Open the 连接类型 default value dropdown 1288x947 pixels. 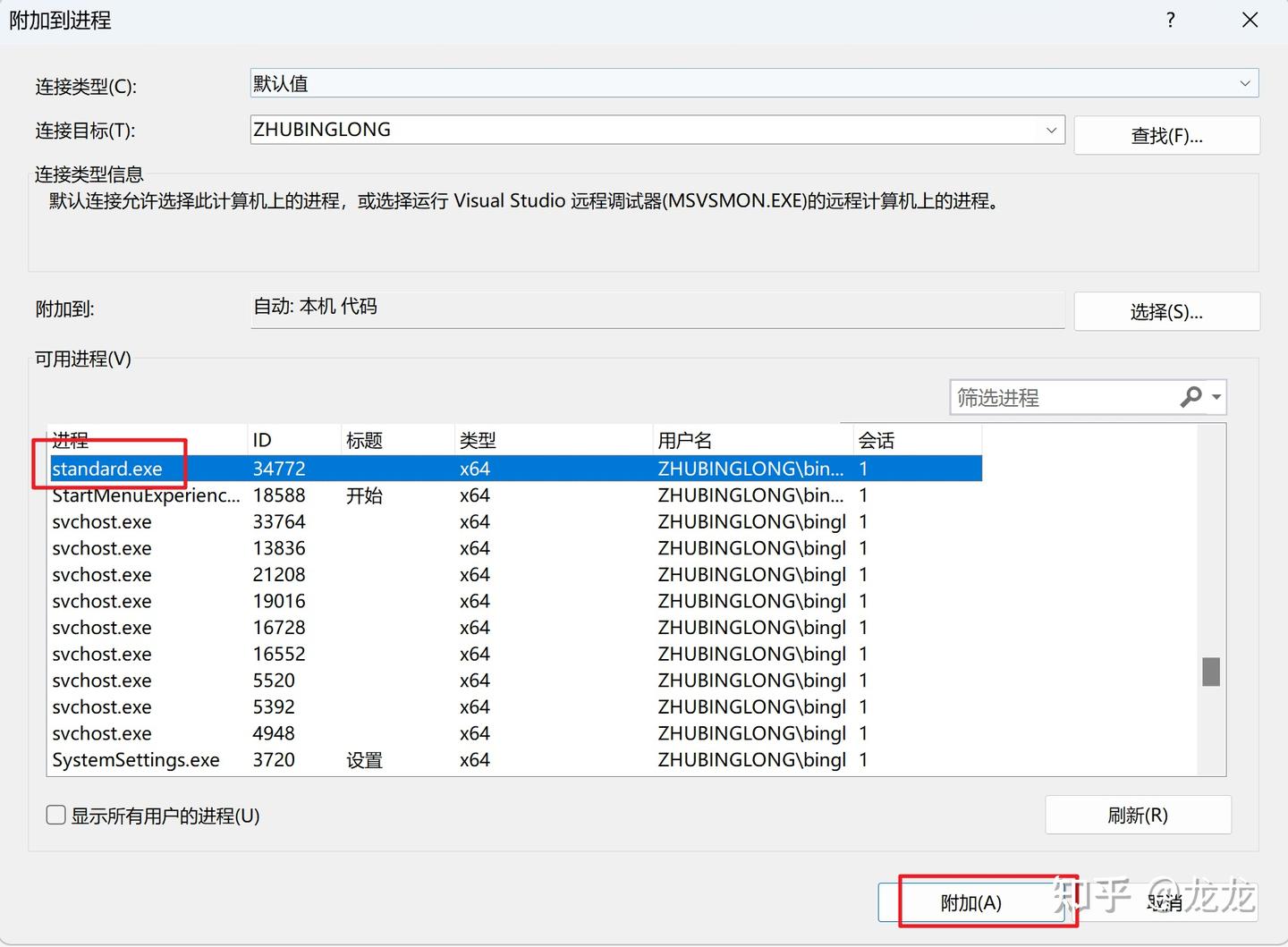point(1246,83)
